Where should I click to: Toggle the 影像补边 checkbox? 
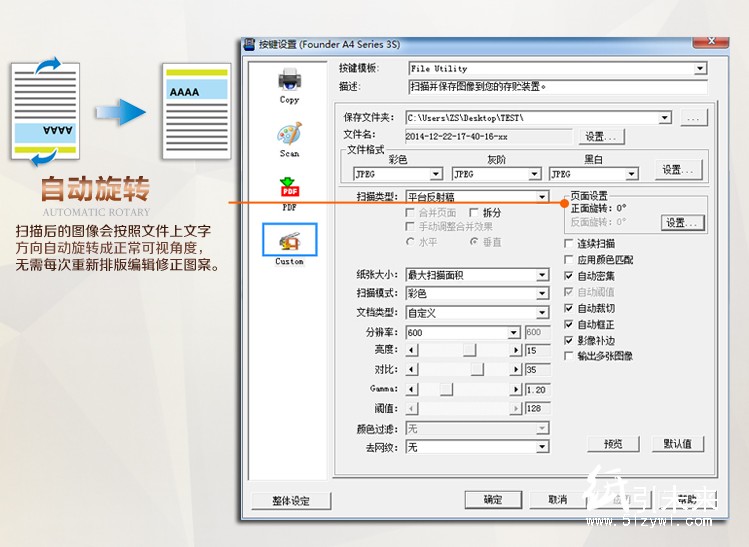(x=570, y=340)
